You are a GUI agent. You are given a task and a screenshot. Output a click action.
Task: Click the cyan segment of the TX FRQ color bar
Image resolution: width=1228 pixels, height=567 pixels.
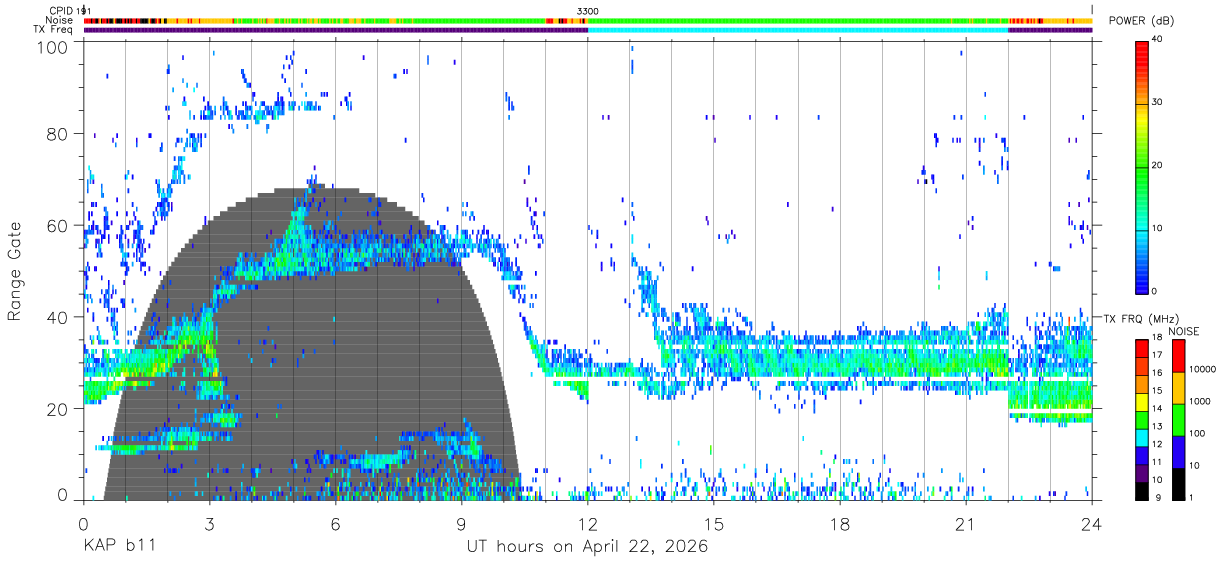point(1141,438)
